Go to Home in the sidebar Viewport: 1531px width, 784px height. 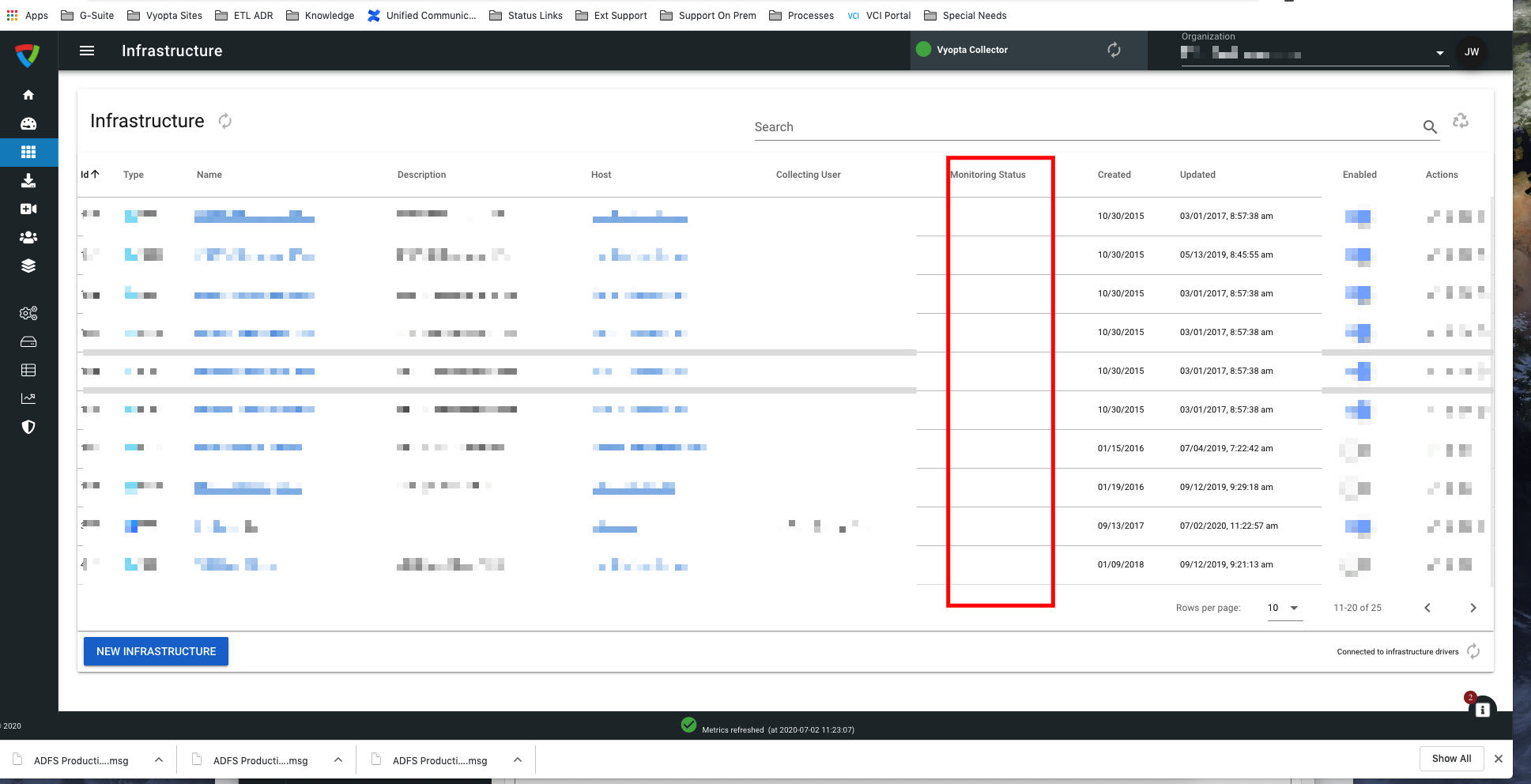28,95
